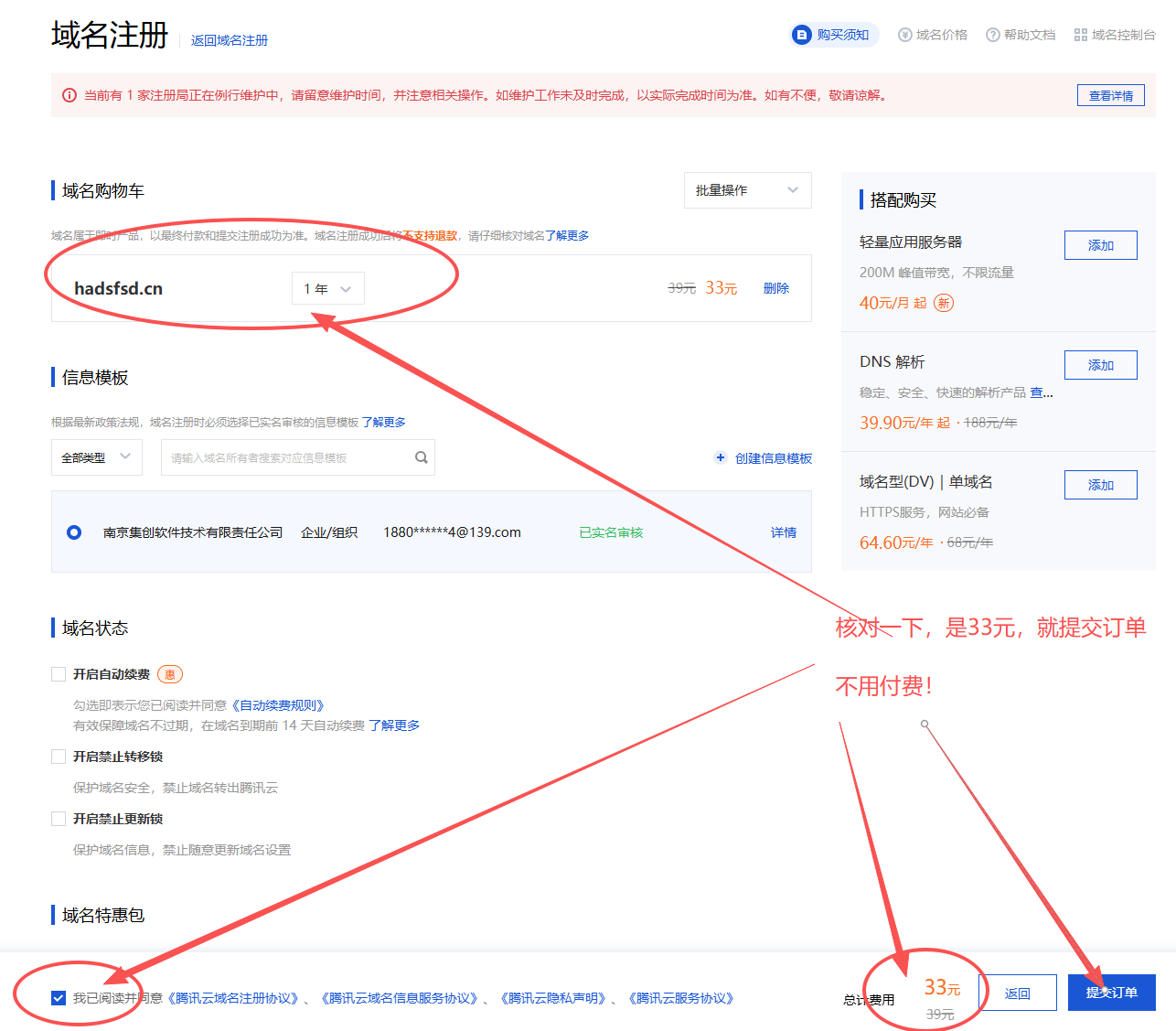Enable 开启禁止转移锁 checkbox
The width and height of the screenshot is (1176, 1031).
click(x=59, y=757)
